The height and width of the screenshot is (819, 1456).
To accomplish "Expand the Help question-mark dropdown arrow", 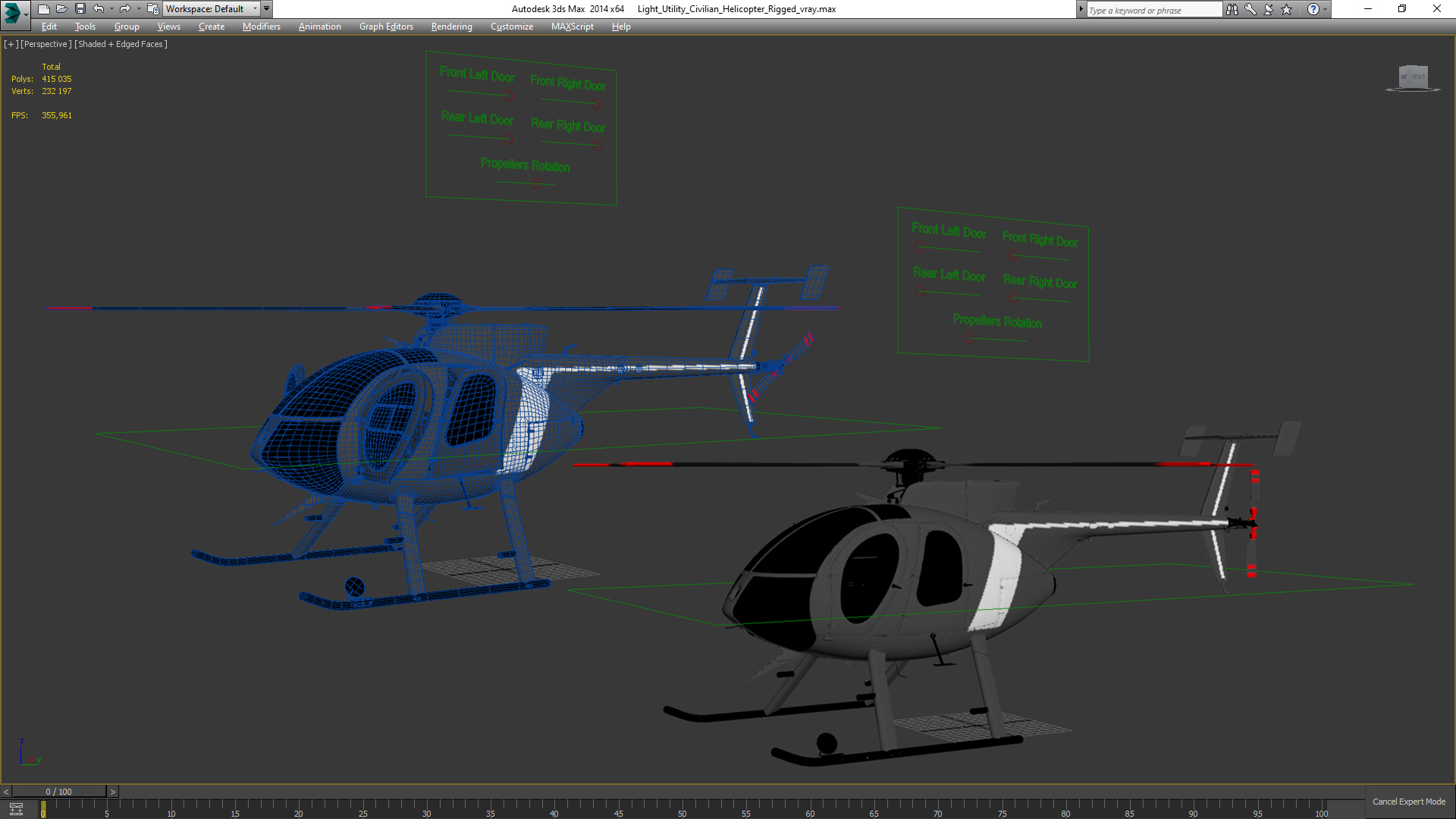I will tap(1325, 9).
